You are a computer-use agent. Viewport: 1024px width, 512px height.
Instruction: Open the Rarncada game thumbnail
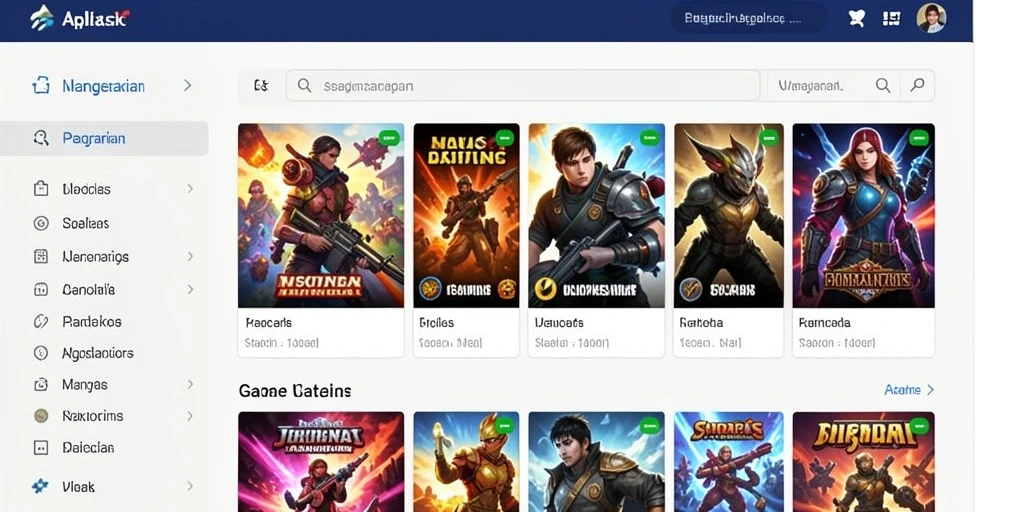(x=863, y=216)
